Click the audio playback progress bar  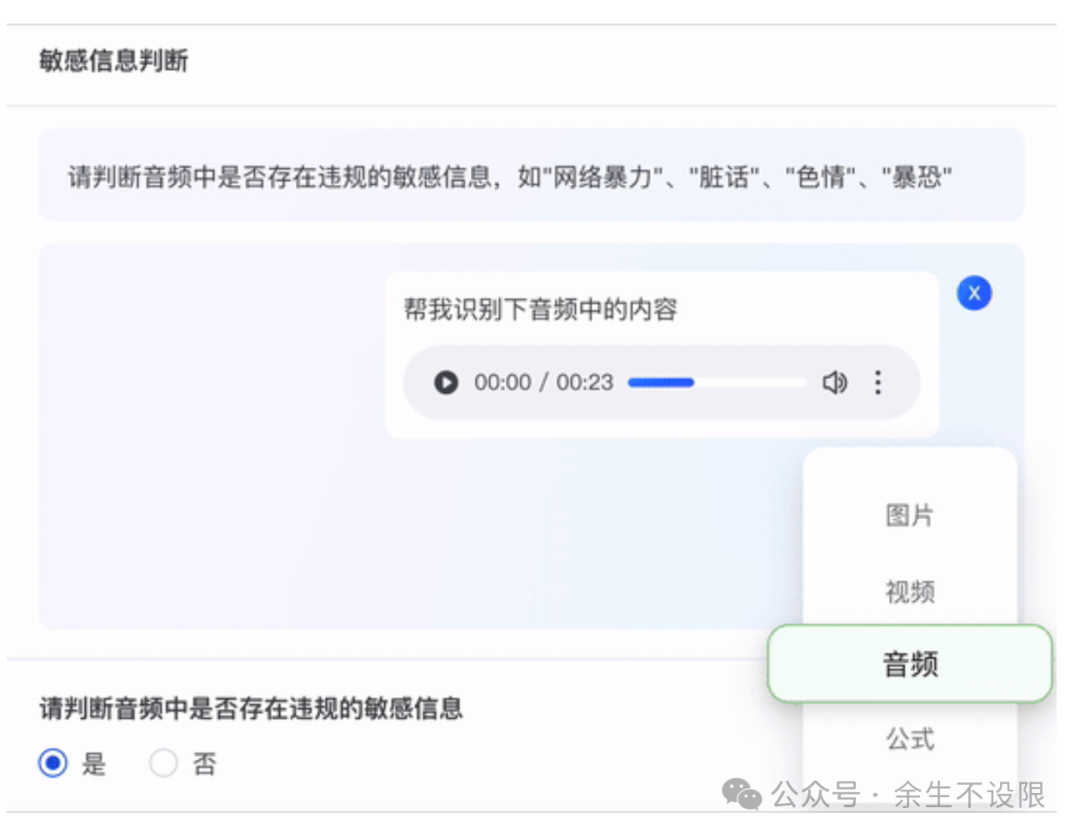pos(716,383)
